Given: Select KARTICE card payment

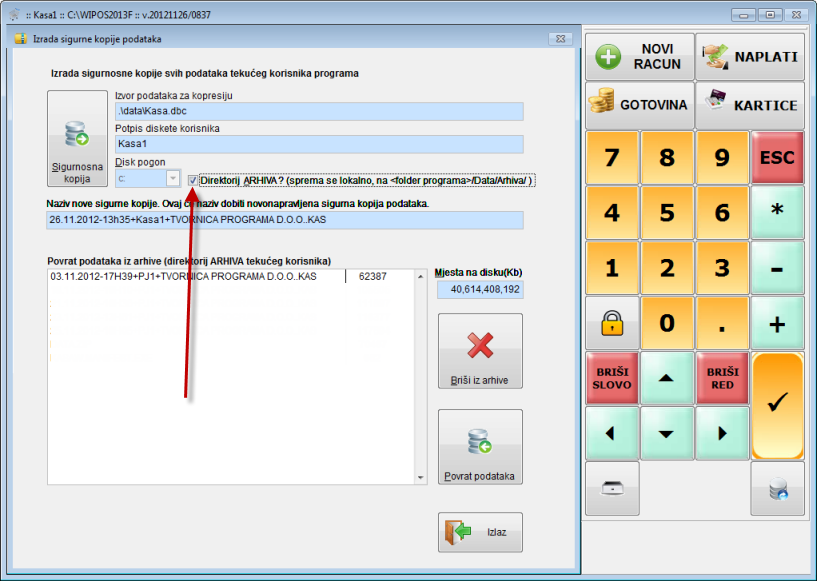Looking at the screenshot, I should [751, 105].
